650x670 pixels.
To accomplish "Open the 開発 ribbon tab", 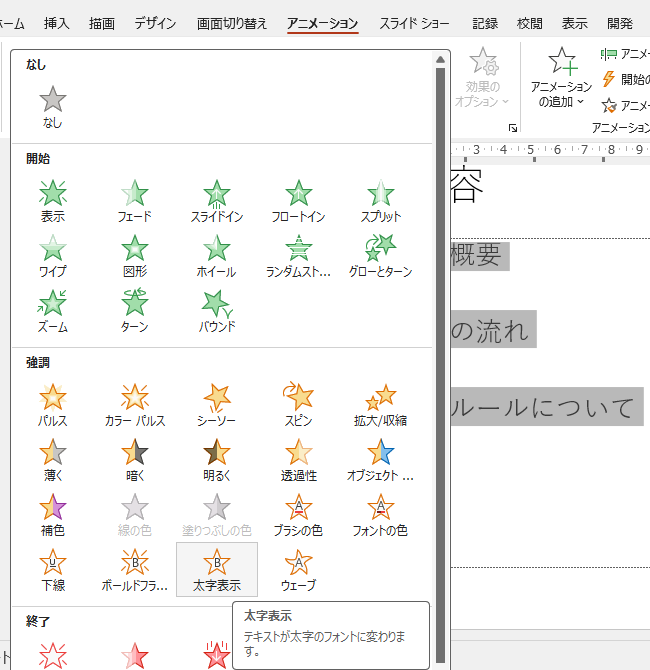I will (x=620, y=23).
